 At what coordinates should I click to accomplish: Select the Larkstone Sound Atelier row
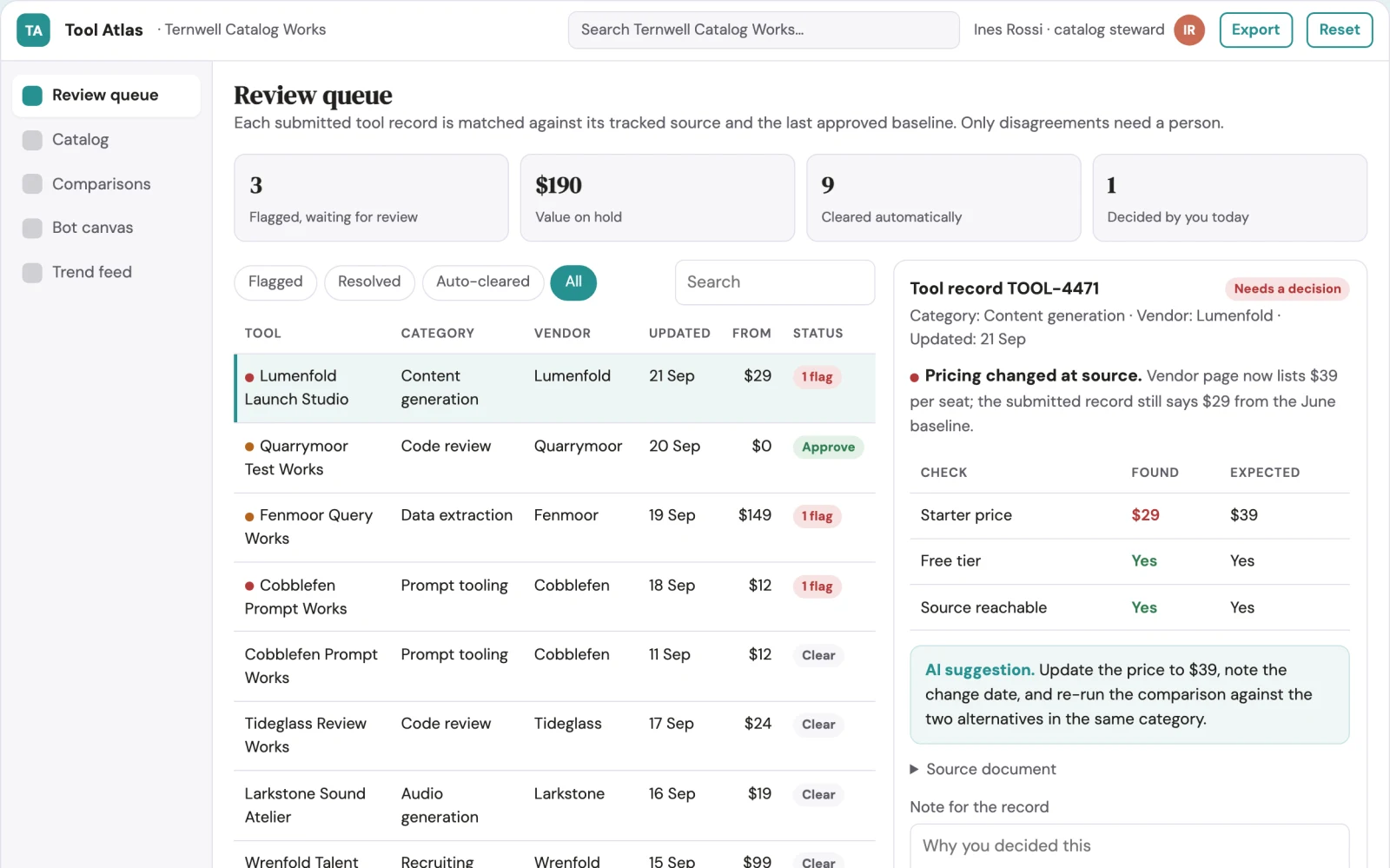554,805
